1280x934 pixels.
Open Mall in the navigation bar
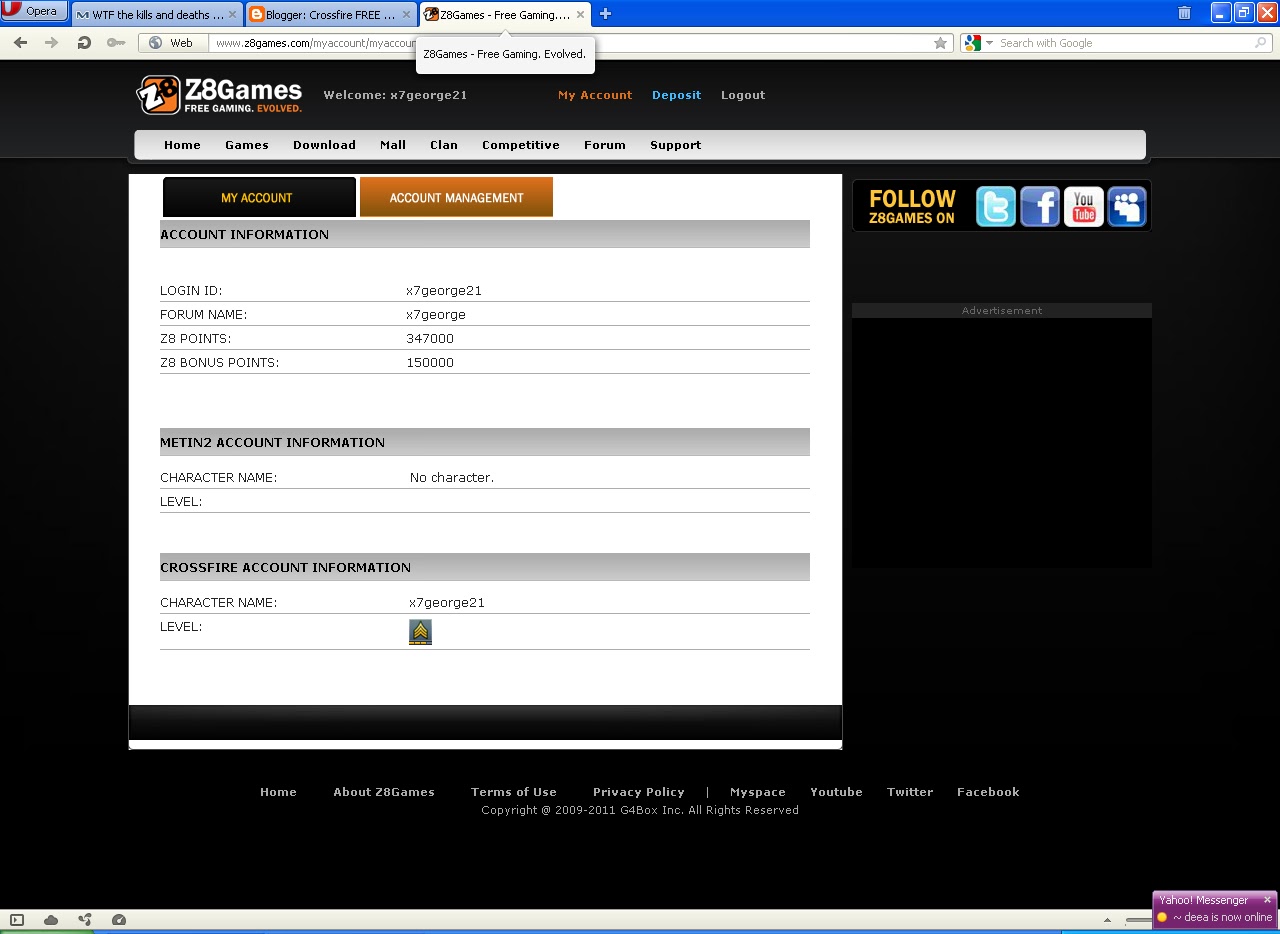click(x=393, y=145)
